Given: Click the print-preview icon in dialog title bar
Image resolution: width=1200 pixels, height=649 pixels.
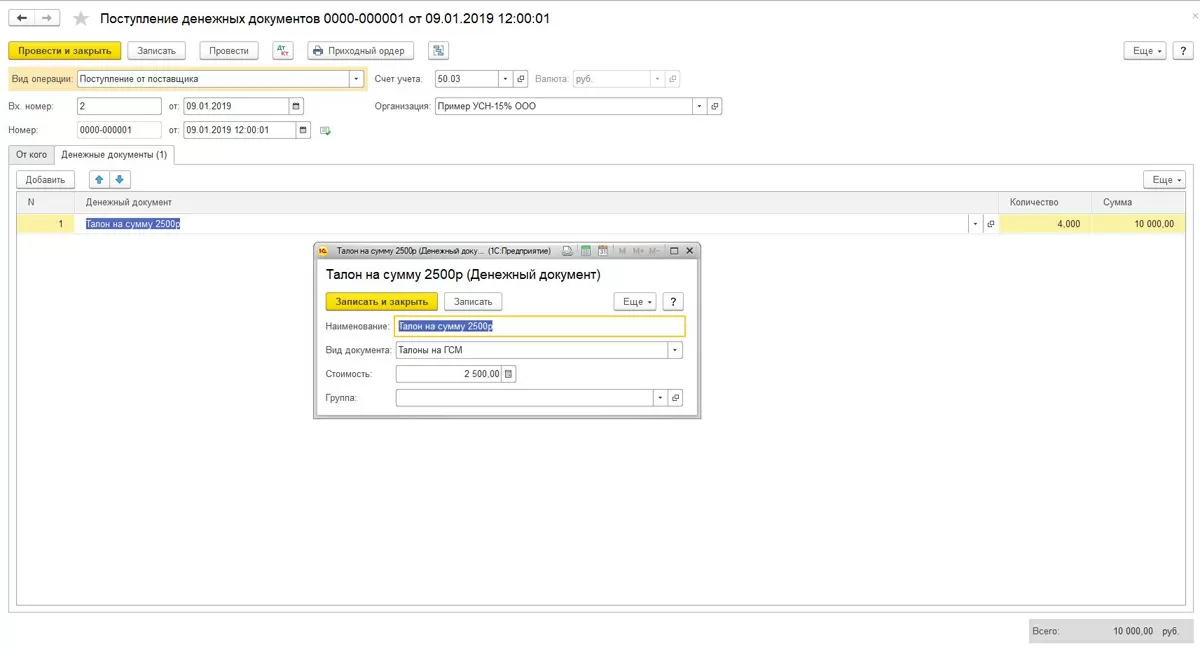Looking at the screenshot, I should point(567,251).
